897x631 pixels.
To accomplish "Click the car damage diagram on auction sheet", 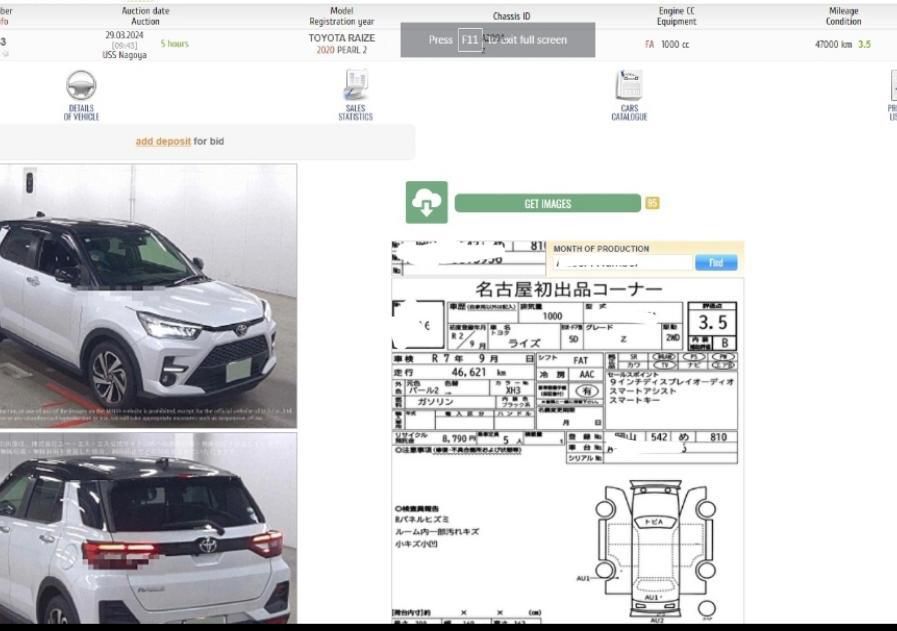I will click(x=655, y=550).
